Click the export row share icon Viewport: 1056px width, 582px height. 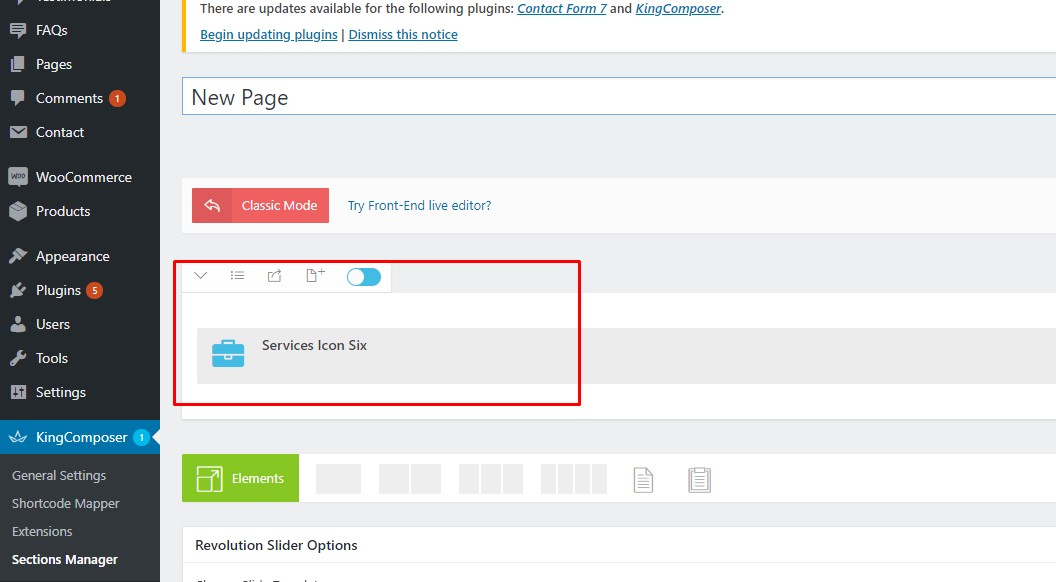coord(274,276)
